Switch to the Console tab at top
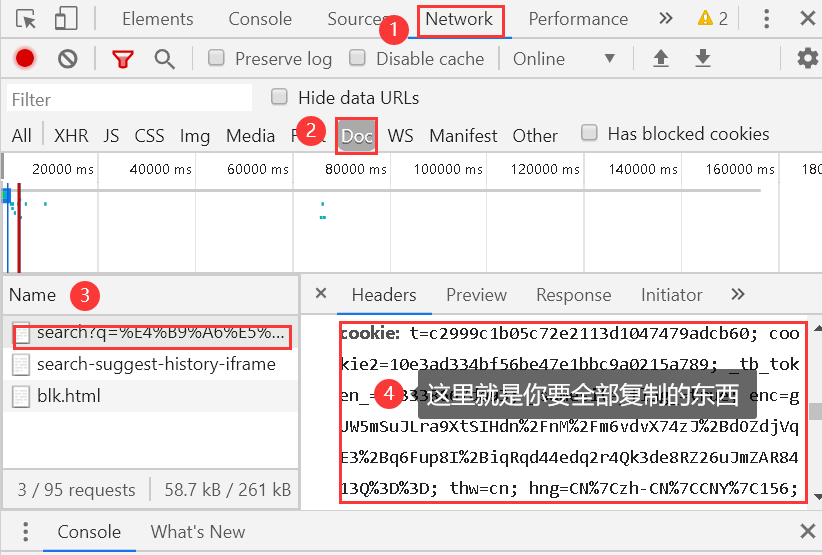 pyautogui.click(x=260, y=19)
